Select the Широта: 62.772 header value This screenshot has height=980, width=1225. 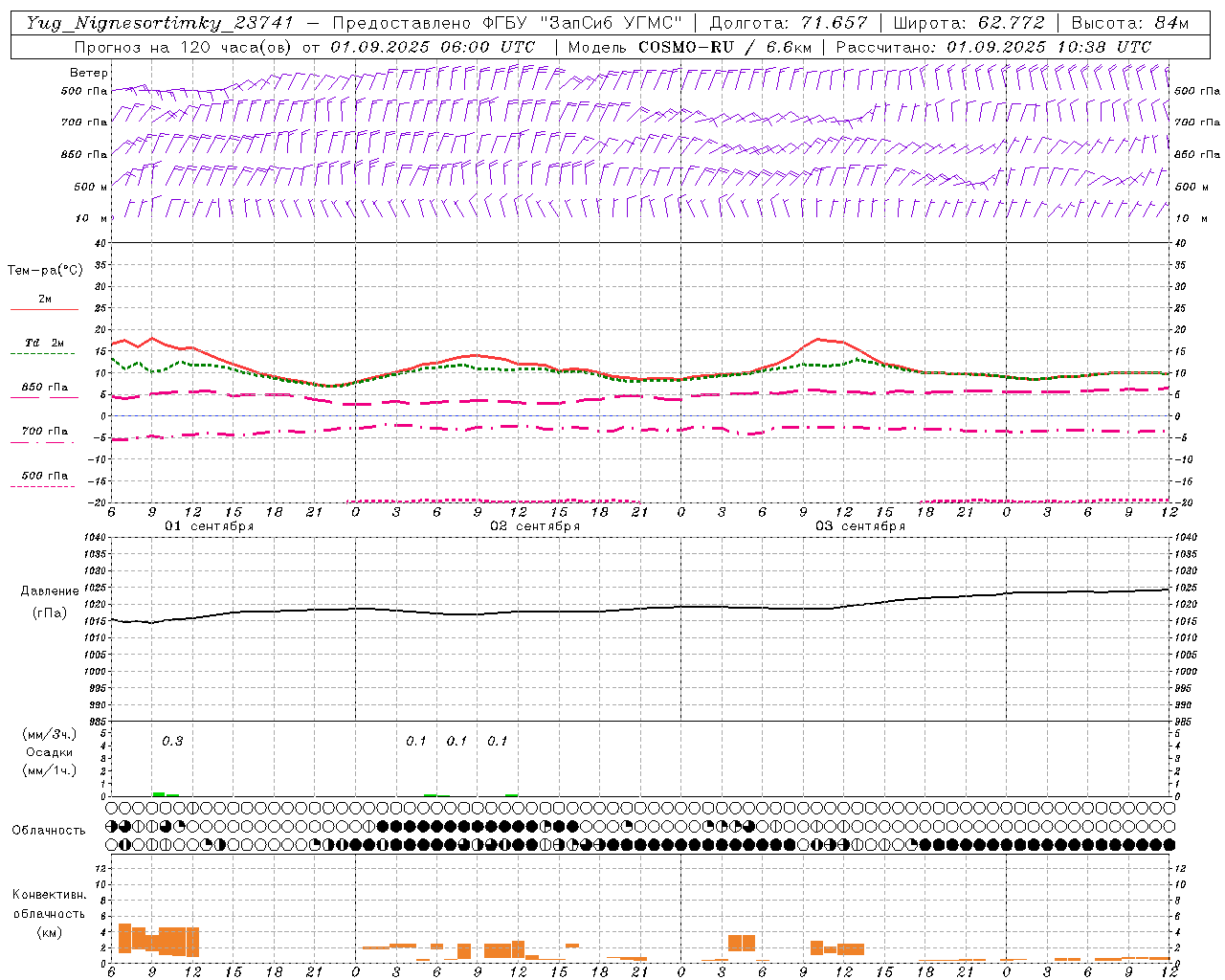click(969, 23)
